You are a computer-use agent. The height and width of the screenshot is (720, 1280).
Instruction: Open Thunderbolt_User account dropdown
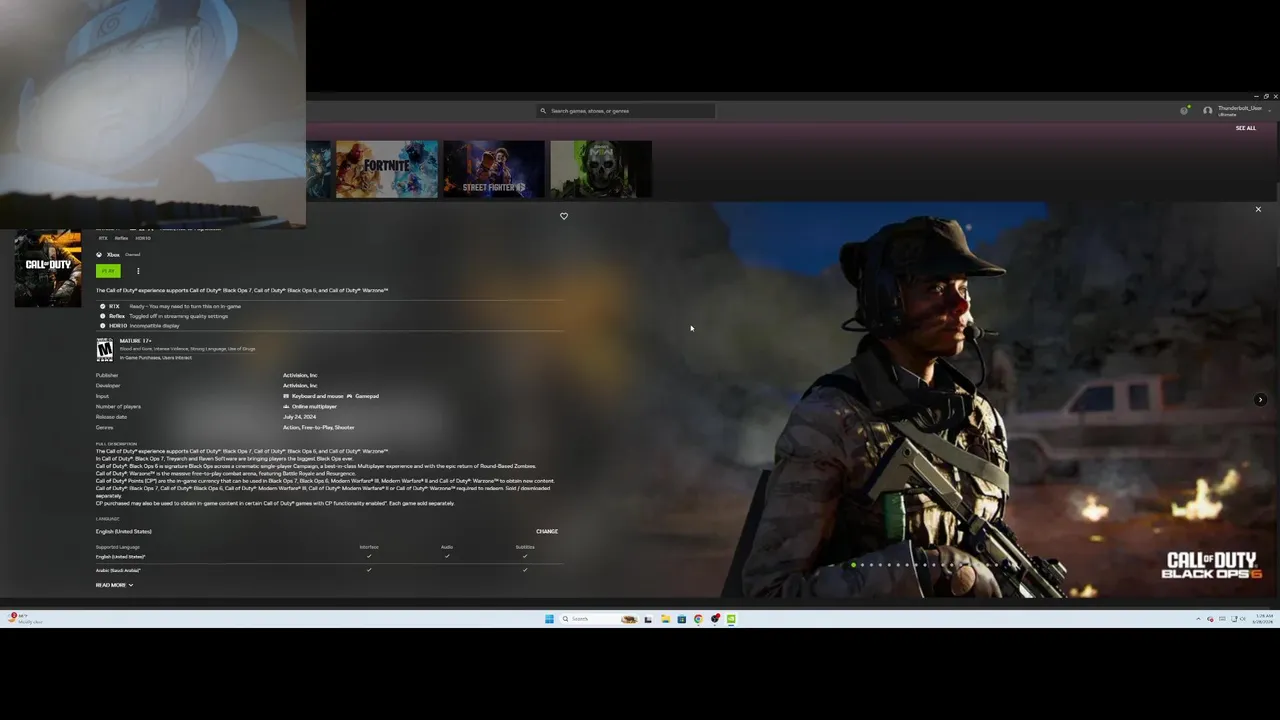(1236, 110)
